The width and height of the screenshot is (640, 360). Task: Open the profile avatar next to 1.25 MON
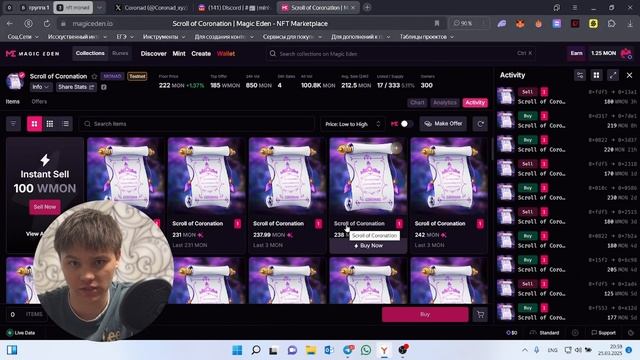click(626, 53)
